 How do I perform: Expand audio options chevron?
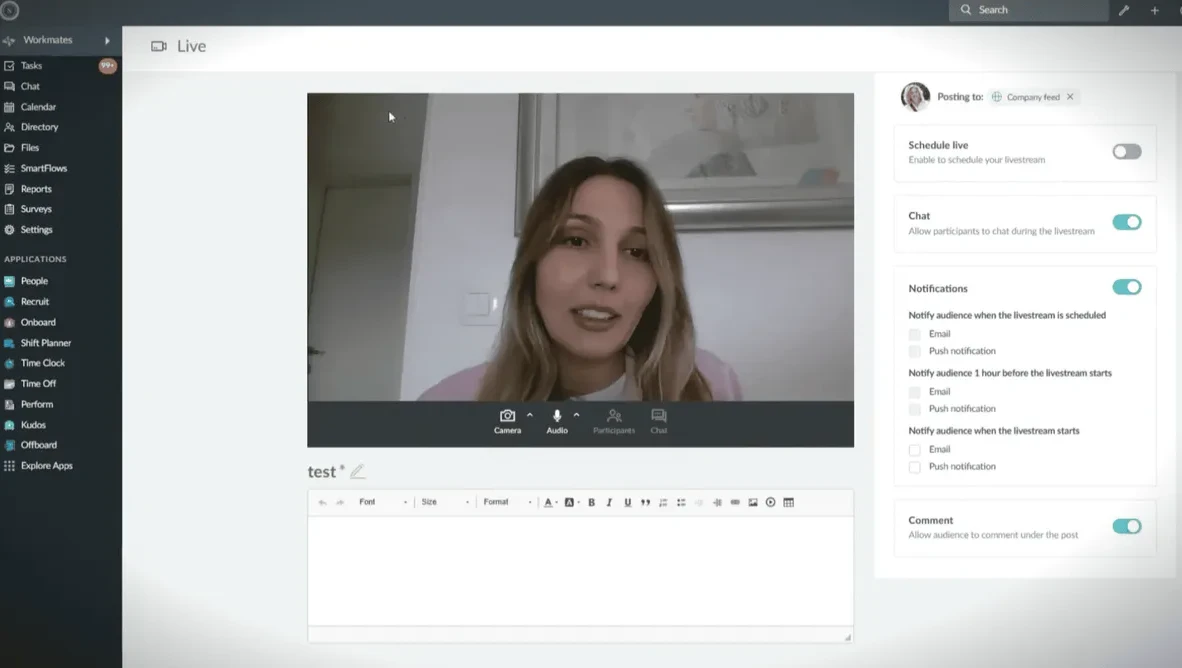[577, 415]
